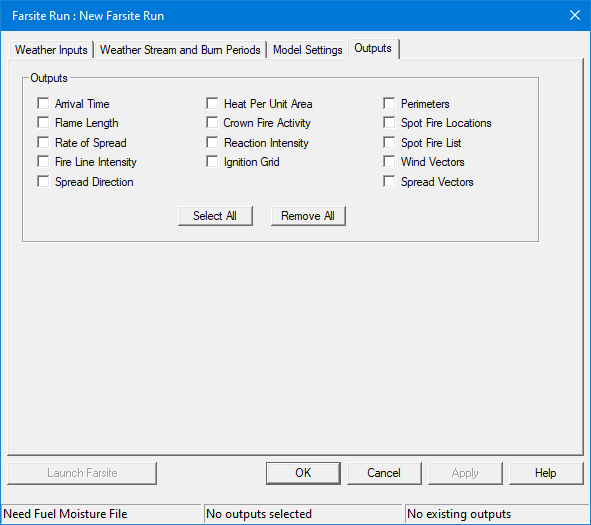
Task: Enable Wind Vectors output
Action: pyautogui.click(x=389, y=162)
